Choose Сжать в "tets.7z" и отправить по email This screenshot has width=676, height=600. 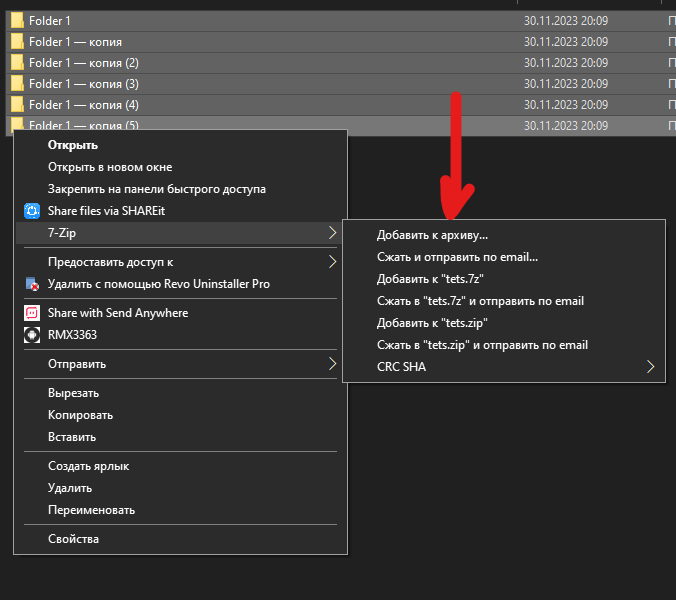[x=480, y=301]
